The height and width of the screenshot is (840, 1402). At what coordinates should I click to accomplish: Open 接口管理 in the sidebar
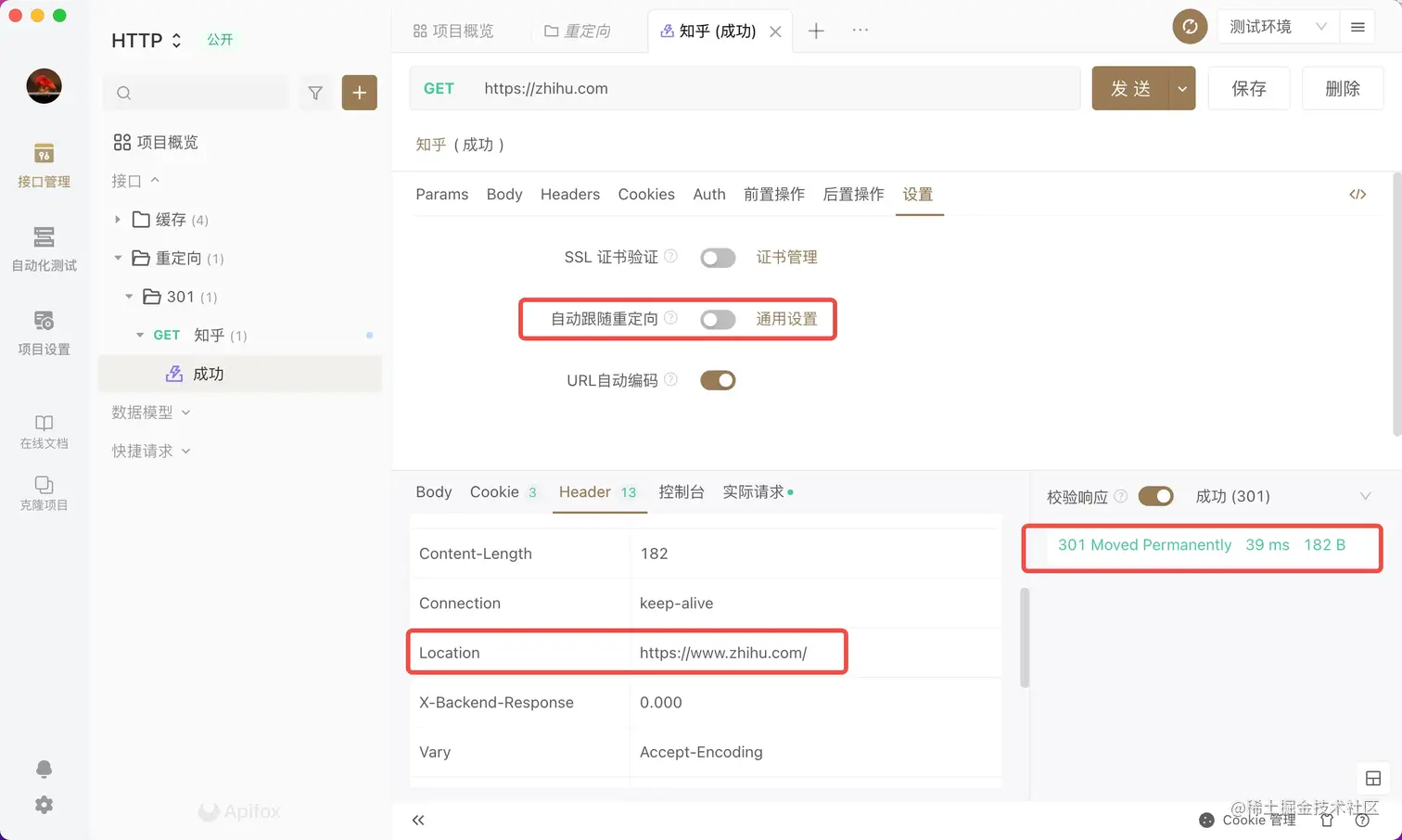point(44,166)
